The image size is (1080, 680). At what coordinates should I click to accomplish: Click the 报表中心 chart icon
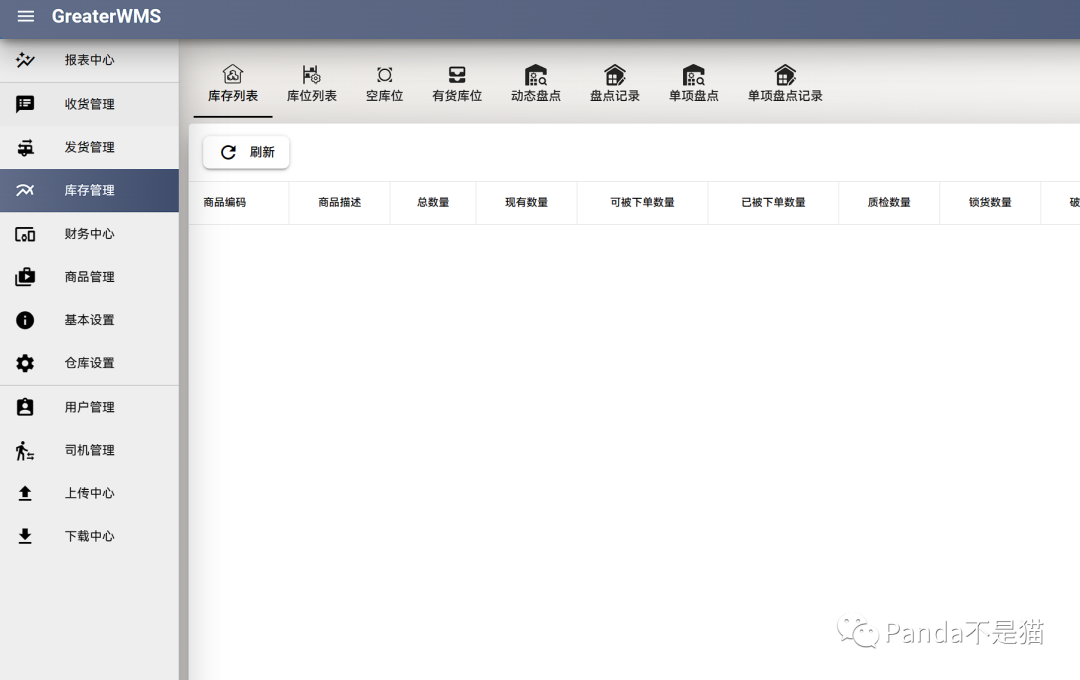pos(25,60)
